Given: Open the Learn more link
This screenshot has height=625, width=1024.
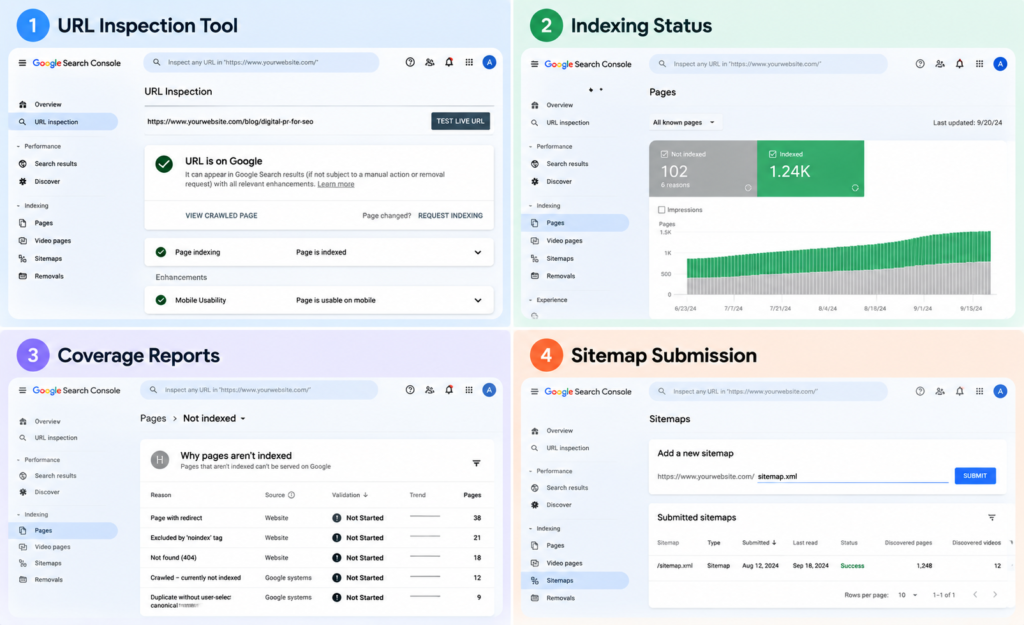Looking at the screenshot, I should pyautogui.click(x=336, y=184).
